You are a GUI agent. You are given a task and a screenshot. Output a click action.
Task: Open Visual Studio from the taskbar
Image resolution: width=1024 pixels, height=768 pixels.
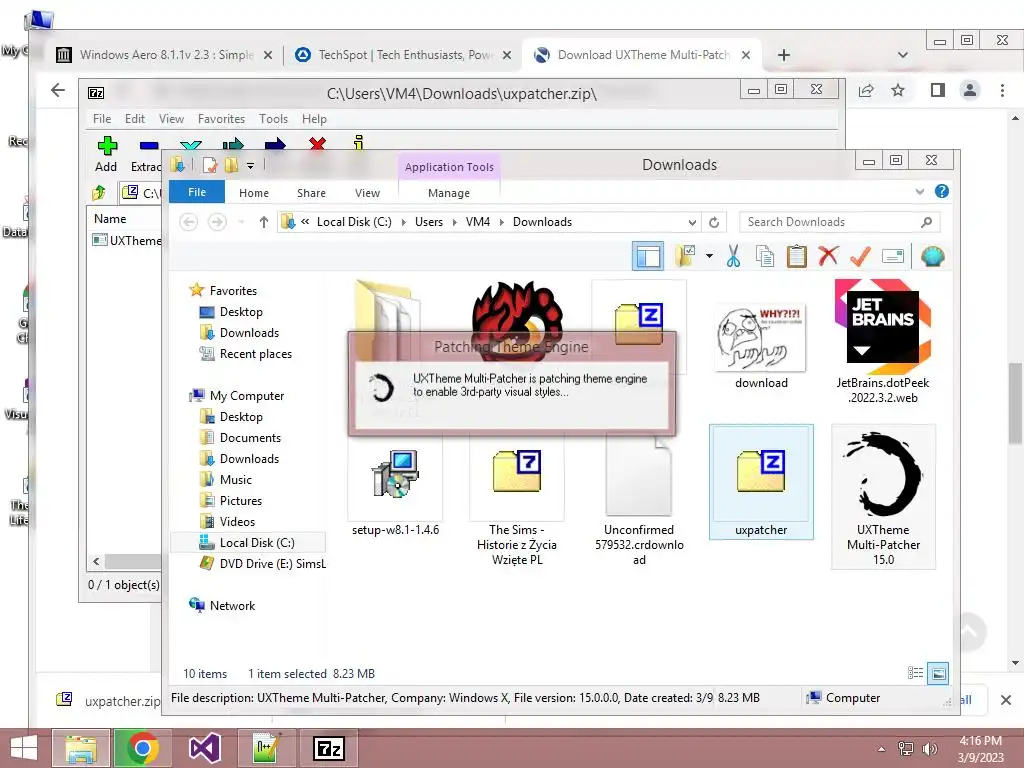pyautogui.click(x=204, y=748)
